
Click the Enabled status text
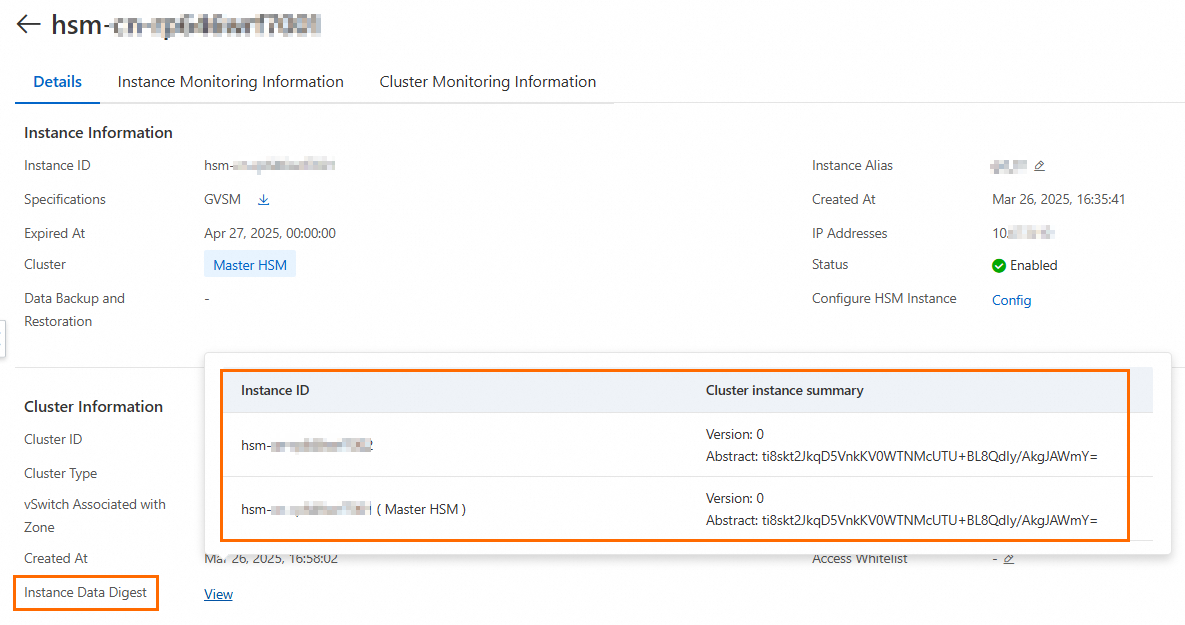(x=1033, y=265)
